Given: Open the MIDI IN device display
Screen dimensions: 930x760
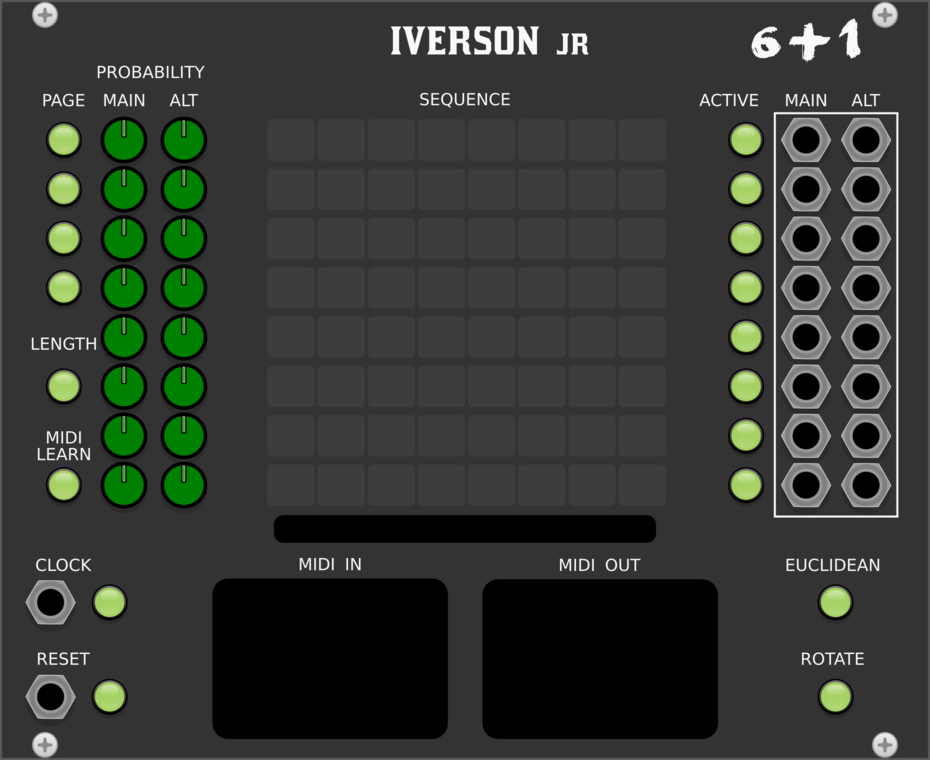Looking at the screenshot, I should (330, 659).
